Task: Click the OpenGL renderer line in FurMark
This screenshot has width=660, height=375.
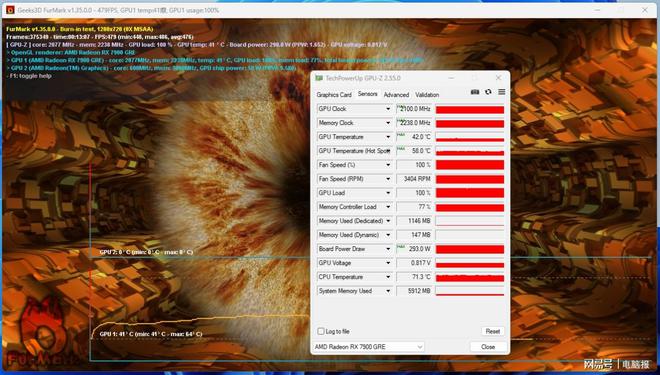Action: pyautogui.click(x=71, y=53)
